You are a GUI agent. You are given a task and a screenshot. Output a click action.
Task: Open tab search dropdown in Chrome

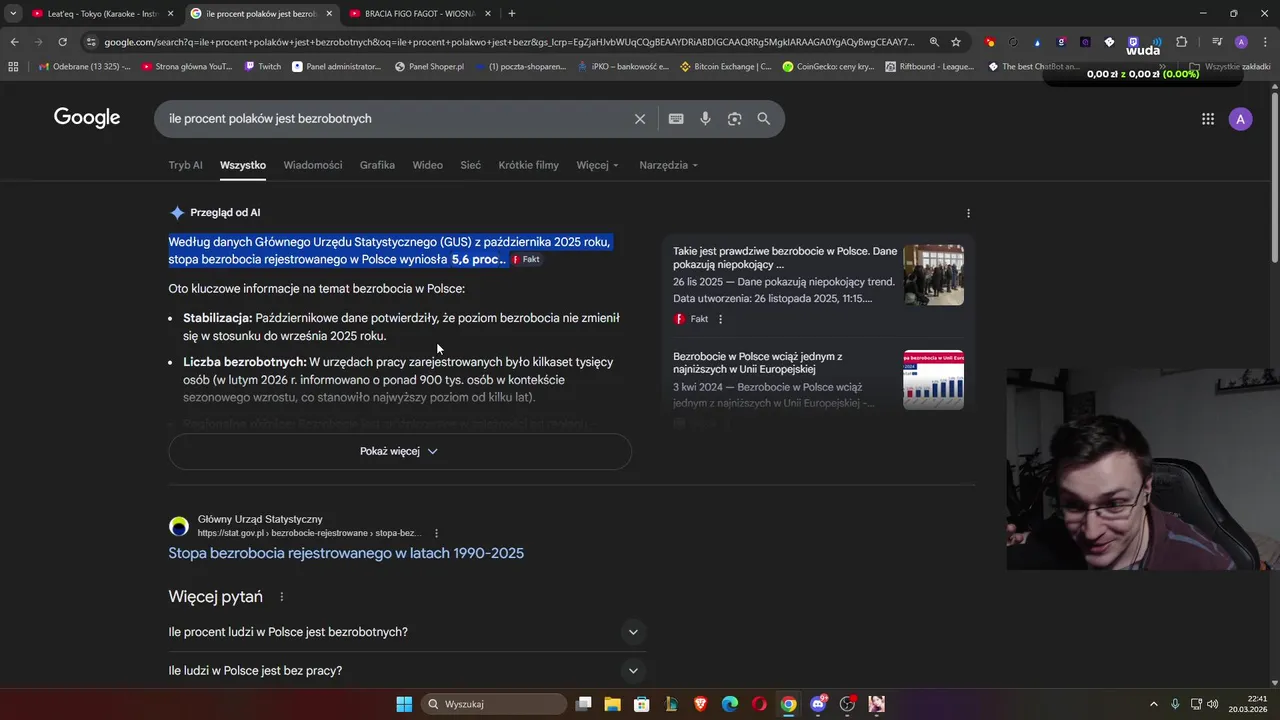13,13
